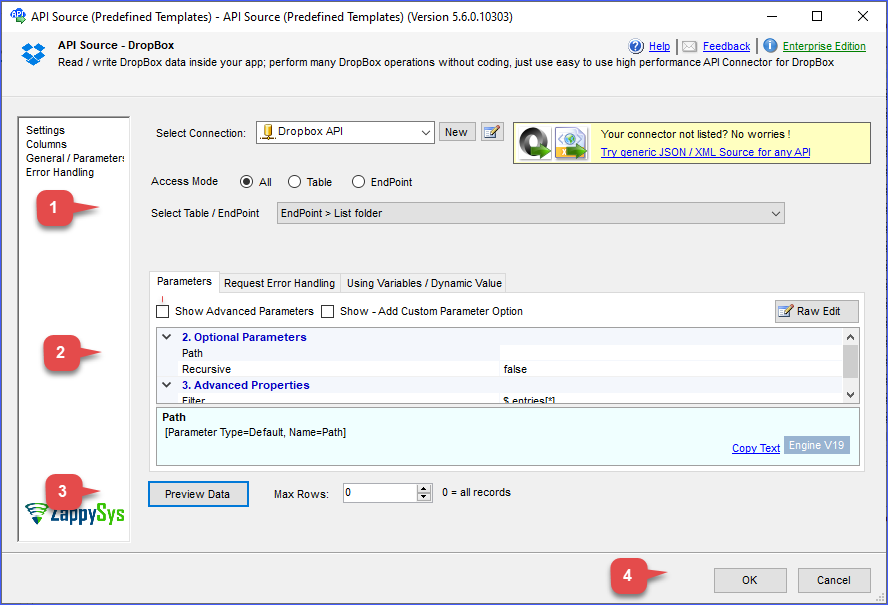
Task: Decrease Max Rows with down spinner arrow
Action: click(424, 497)
